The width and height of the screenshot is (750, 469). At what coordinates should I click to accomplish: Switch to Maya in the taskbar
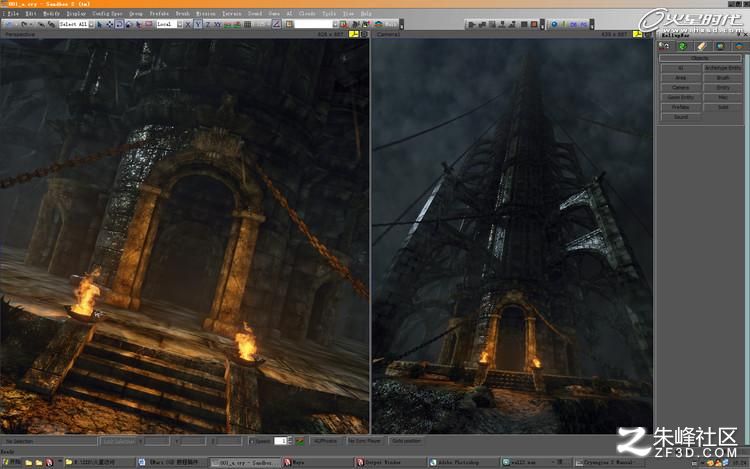click(x=316, y=462)
